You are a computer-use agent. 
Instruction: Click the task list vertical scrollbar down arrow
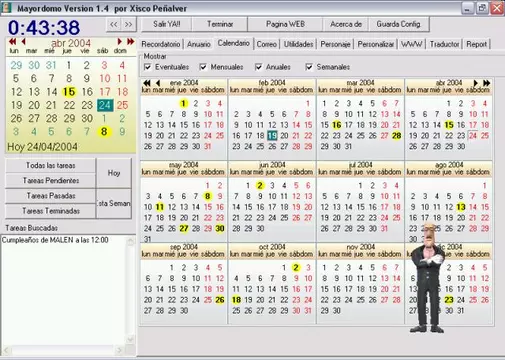point(130,340)
